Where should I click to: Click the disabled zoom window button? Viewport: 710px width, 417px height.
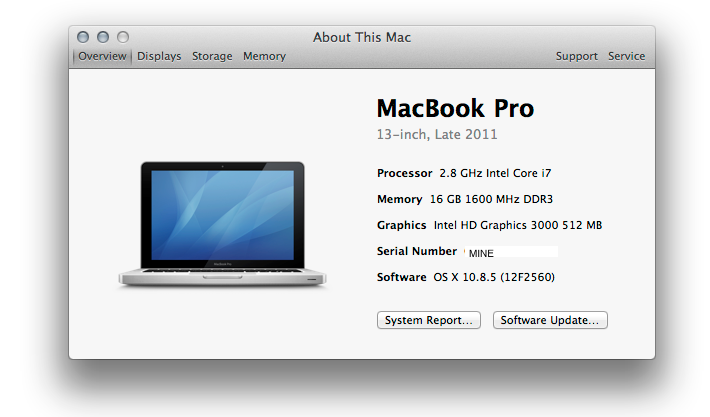(123, 37)
